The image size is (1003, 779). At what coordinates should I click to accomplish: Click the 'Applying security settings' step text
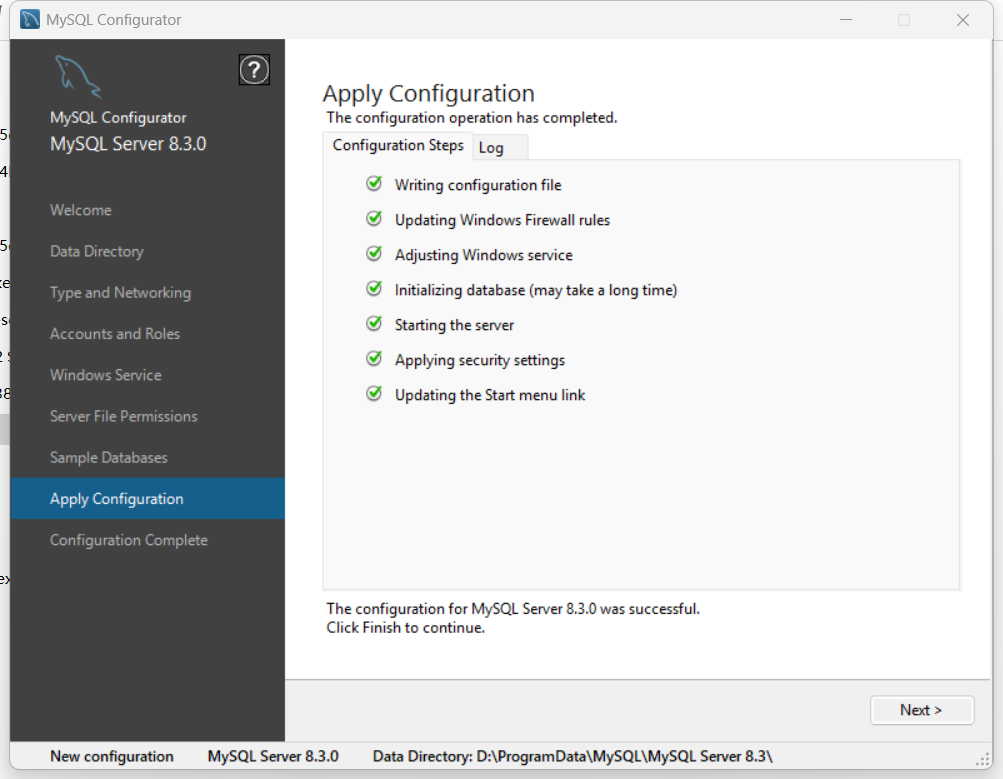pyautogui.click(x=480, y=360)
